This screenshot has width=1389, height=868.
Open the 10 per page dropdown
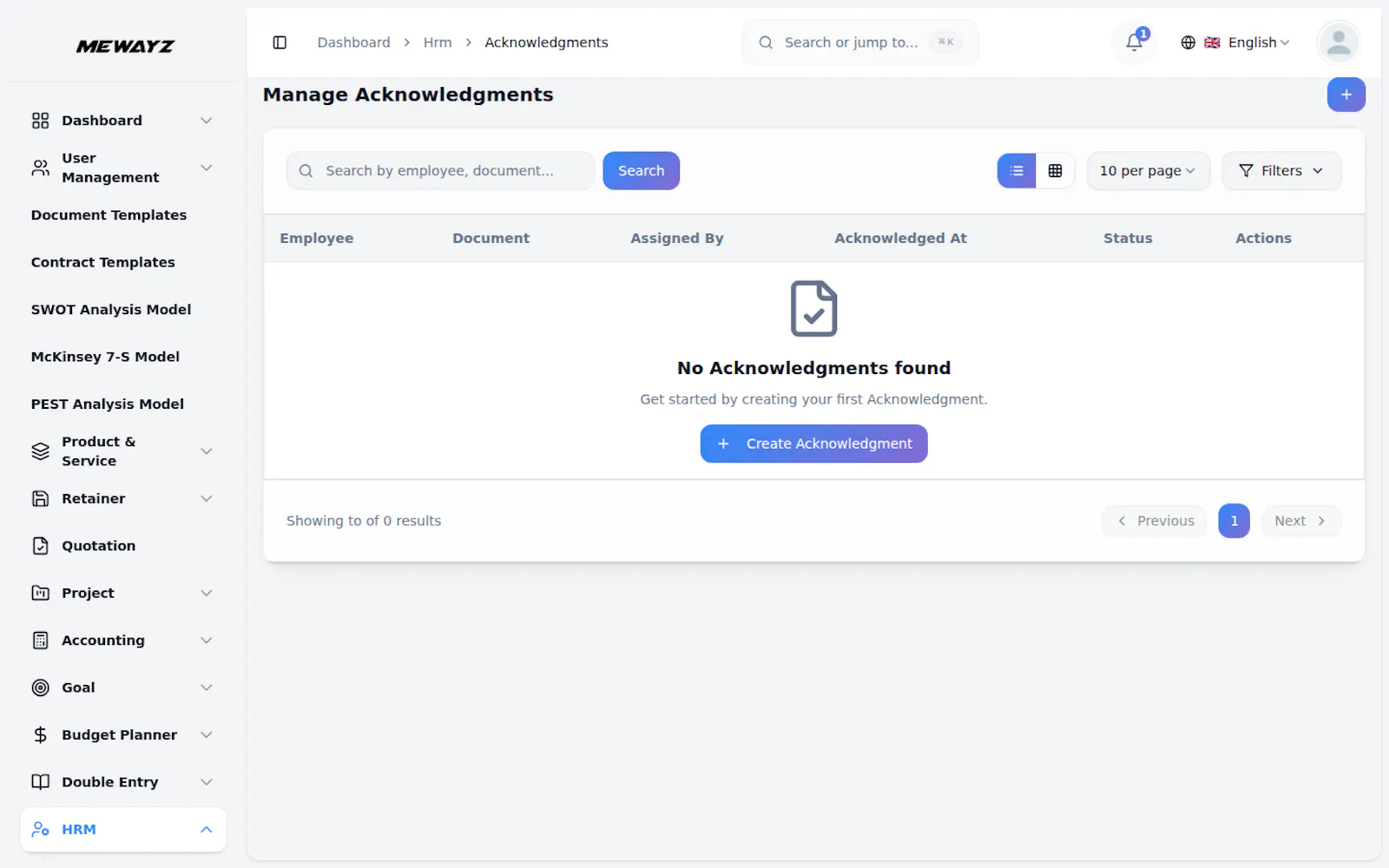(x=1148, y=171)
